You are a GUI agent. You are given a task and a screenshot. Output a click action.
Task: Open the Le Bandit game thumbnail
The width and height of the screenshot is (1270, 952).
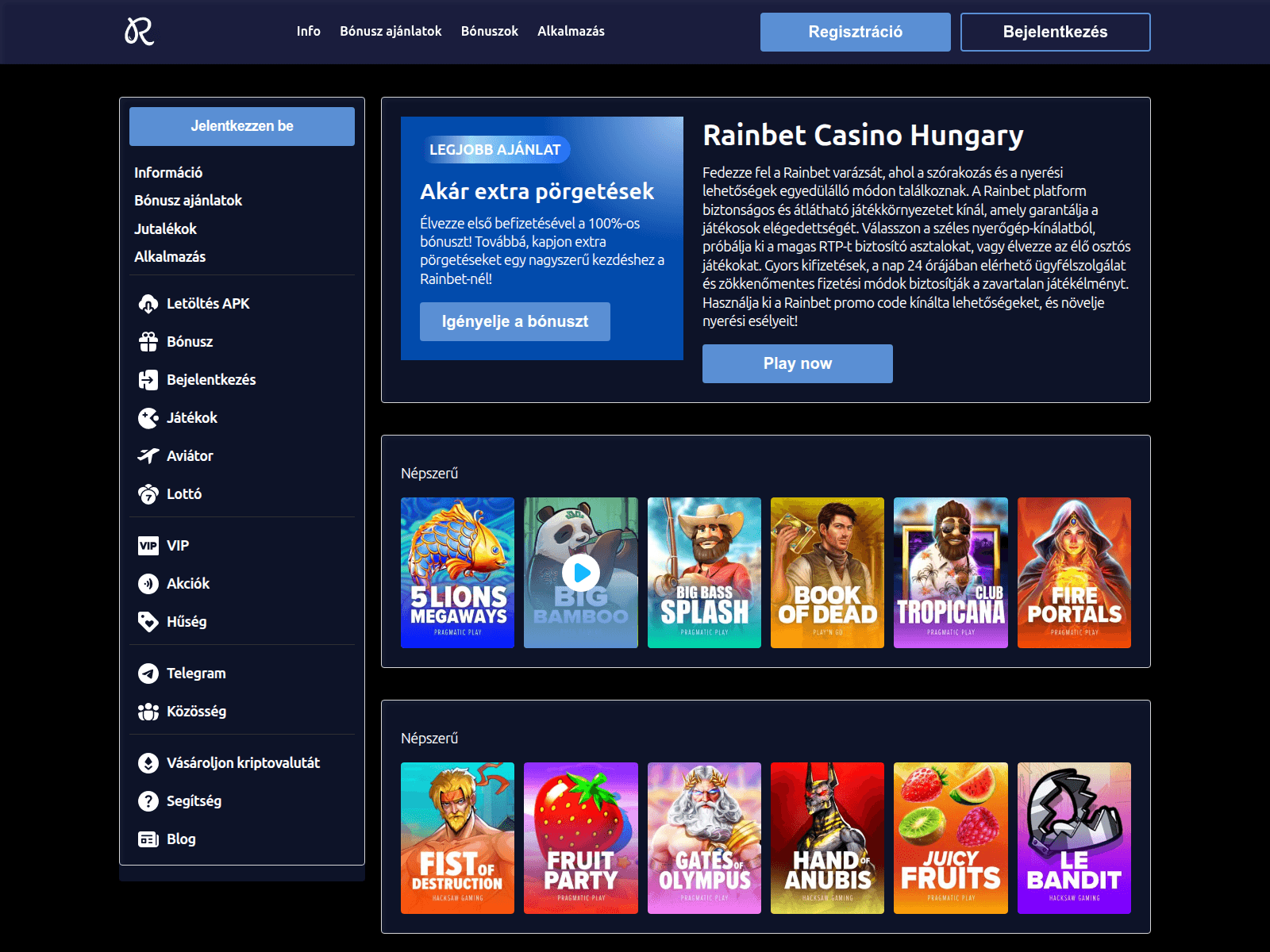(1074, 838)
